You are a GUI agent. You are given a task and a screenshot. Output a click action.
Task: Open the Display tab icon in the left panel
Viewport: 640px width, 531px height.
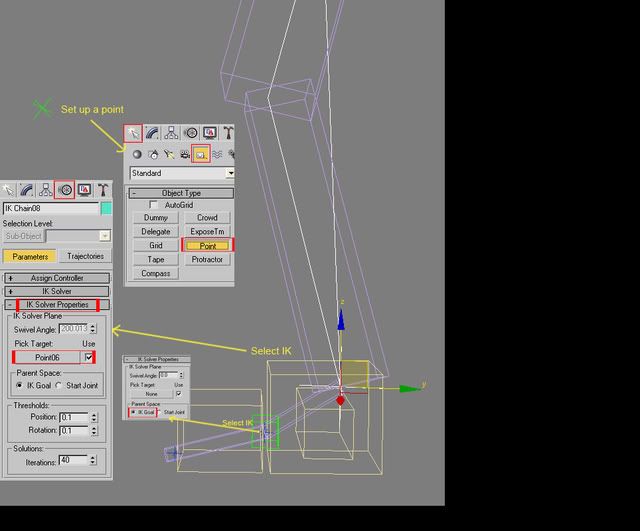pyautogui.click(x=84, y=189)
